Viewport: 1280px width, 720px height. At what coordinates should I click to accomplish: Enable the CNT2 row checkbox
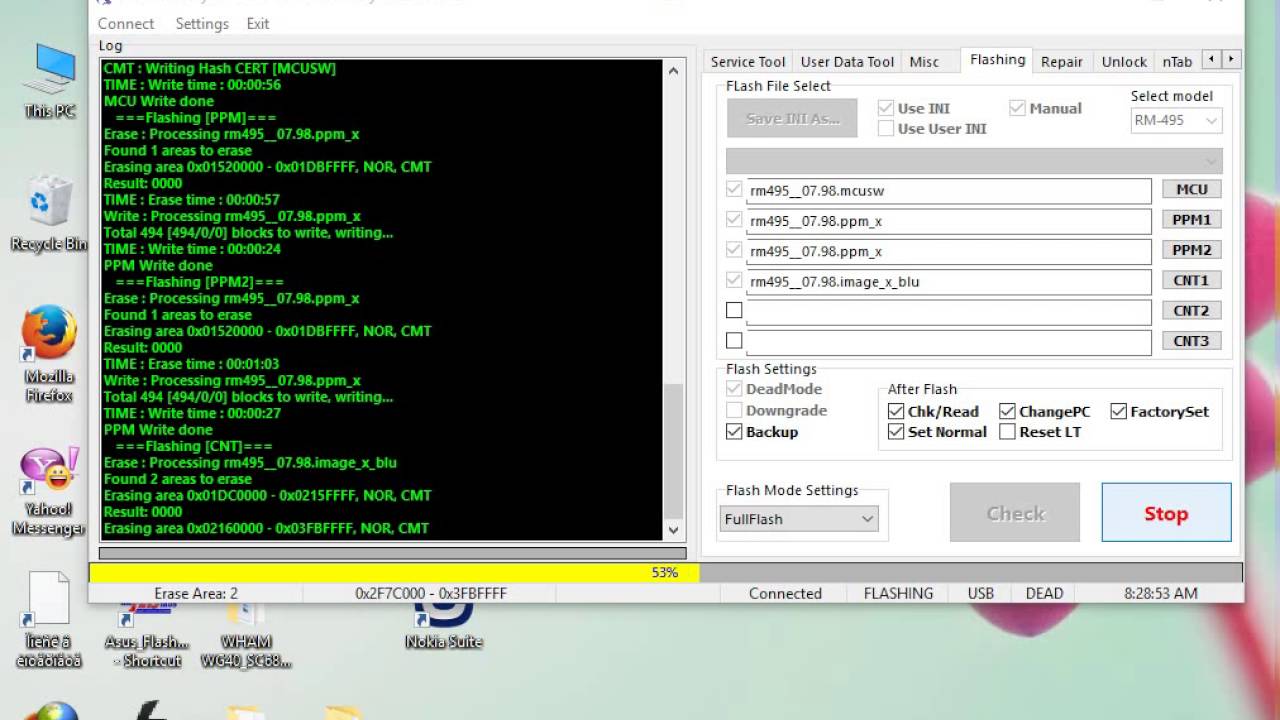click(x=735, y=311)
